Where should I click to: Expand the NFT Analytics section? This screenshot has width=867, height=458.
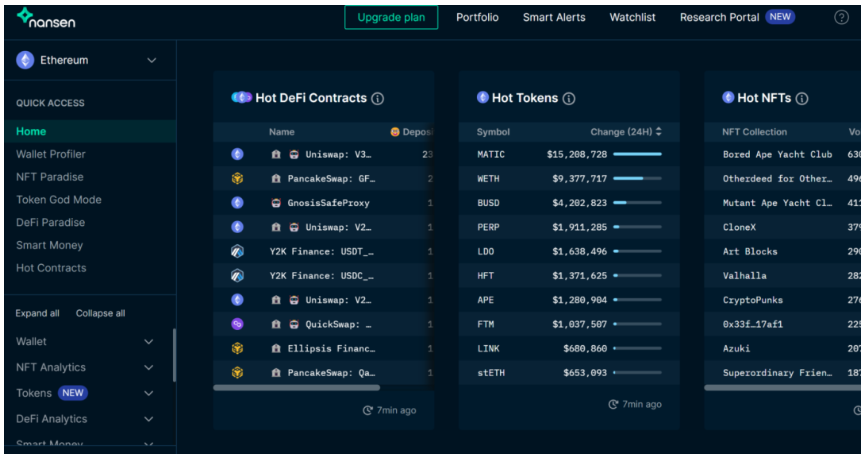(x=149, y=367)
